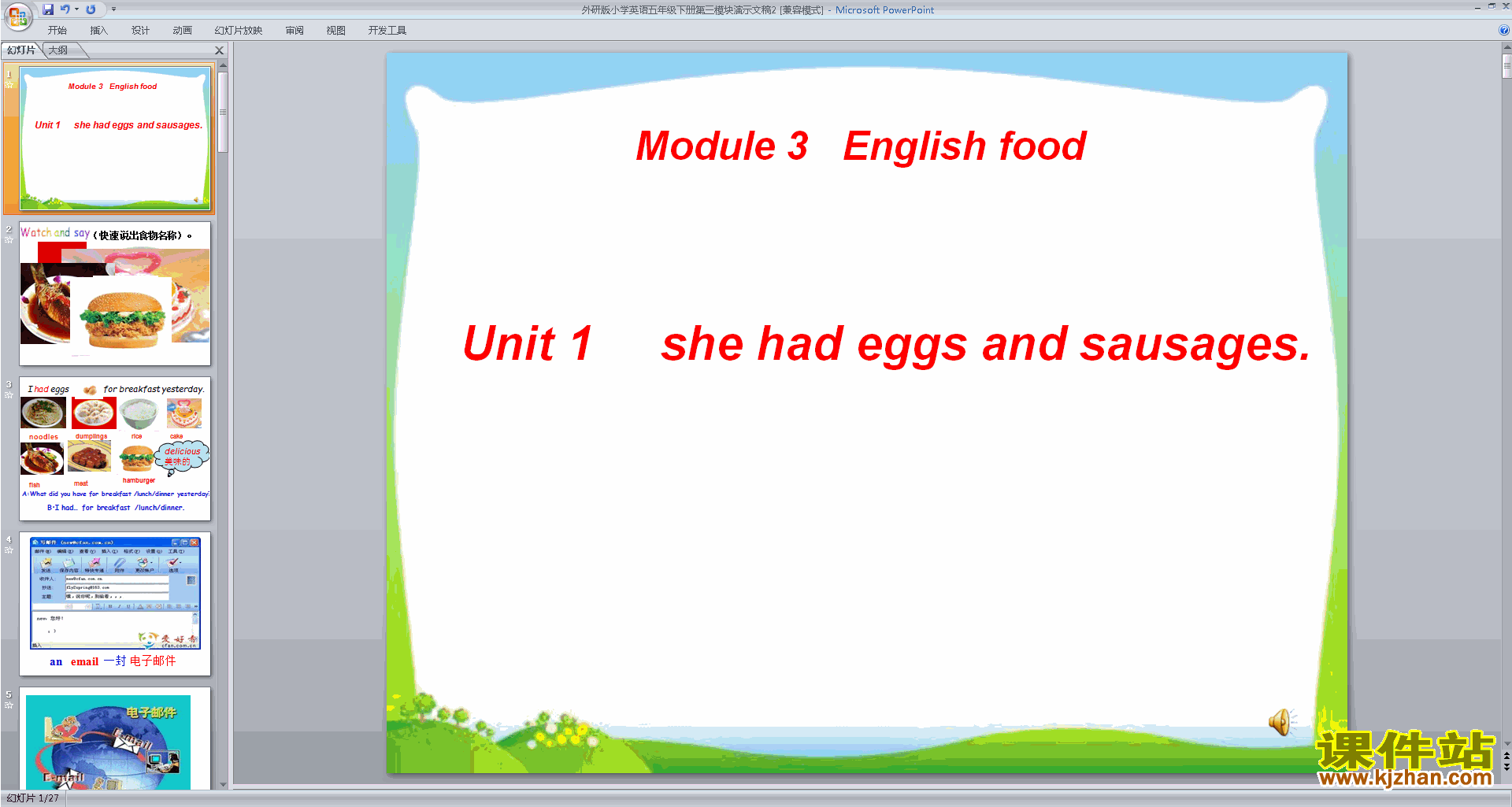Select slide 1 thumbnail Module 3
Screen dimensions: 1512x807
[x=115, y=139]
